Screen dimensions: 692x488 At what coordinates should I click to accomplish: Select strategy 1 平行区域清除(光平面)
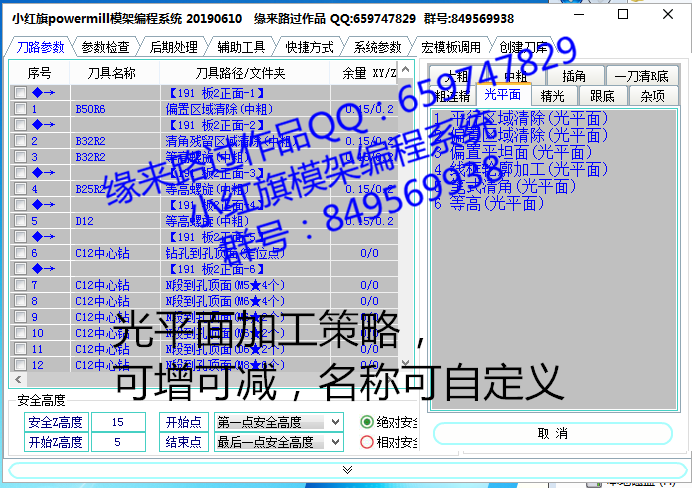pyautogui.click(x=521, y=118)
